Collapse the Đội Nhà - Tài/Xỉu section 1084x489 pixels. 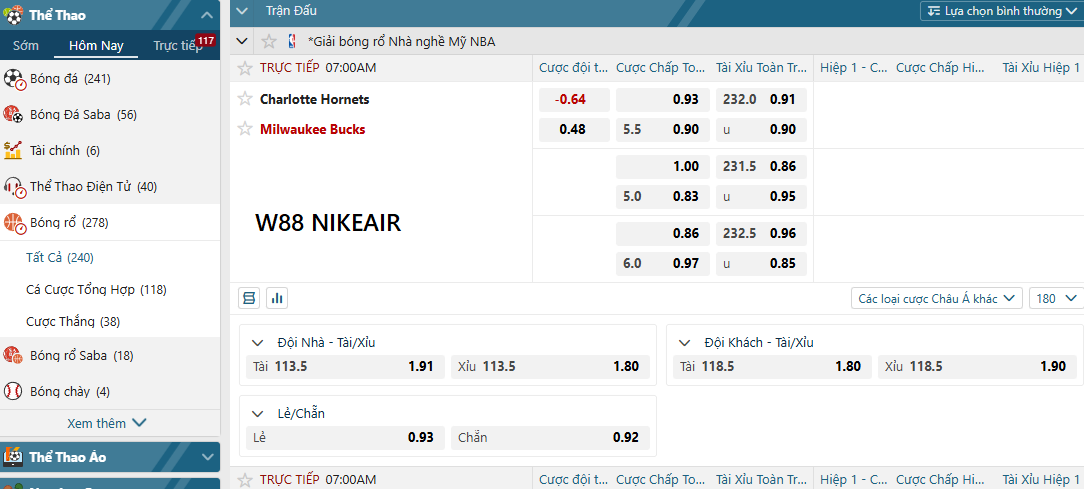[x=257, y=343]
